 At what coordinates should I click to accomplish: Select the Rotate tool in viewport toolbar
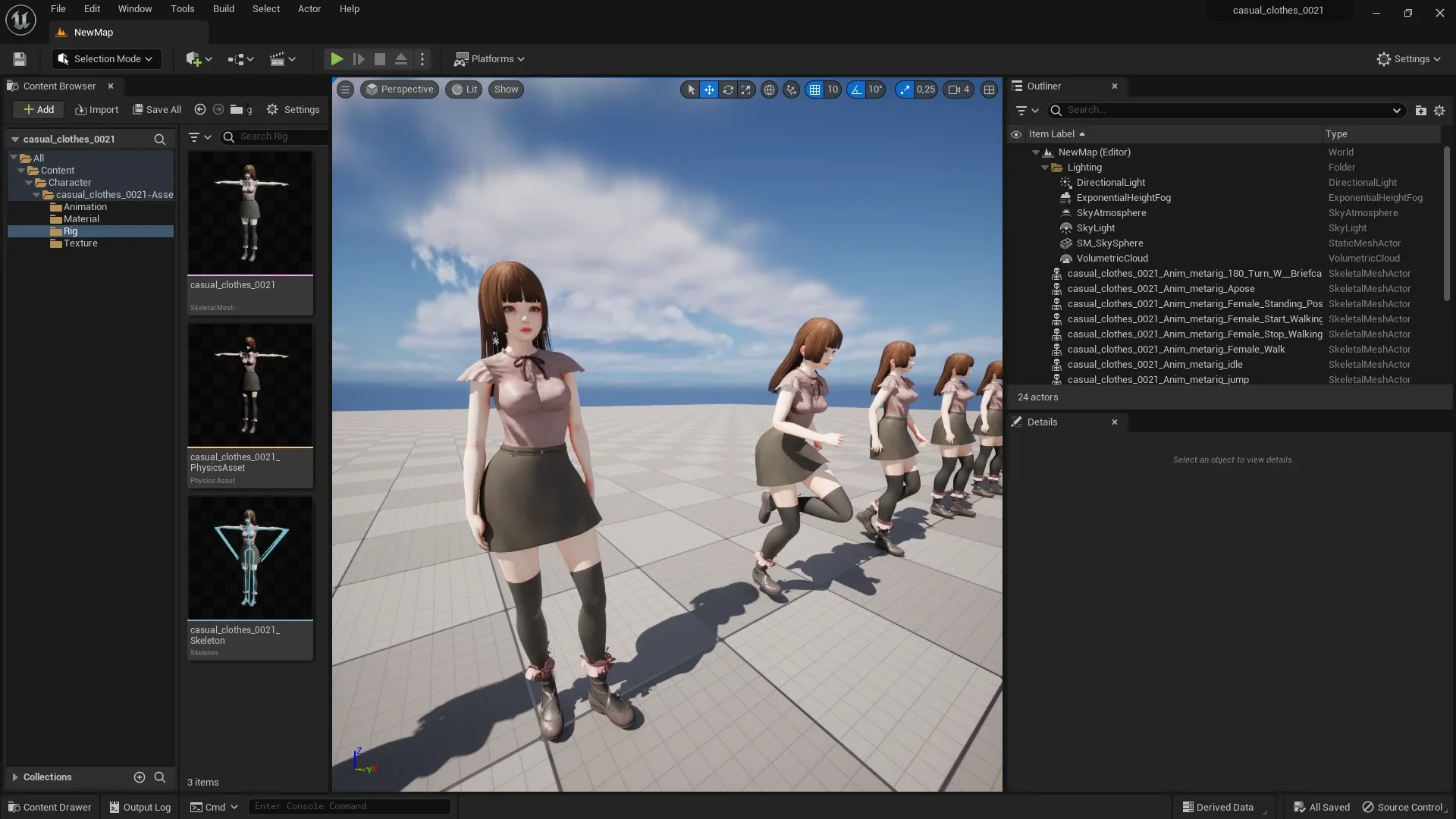728,89
